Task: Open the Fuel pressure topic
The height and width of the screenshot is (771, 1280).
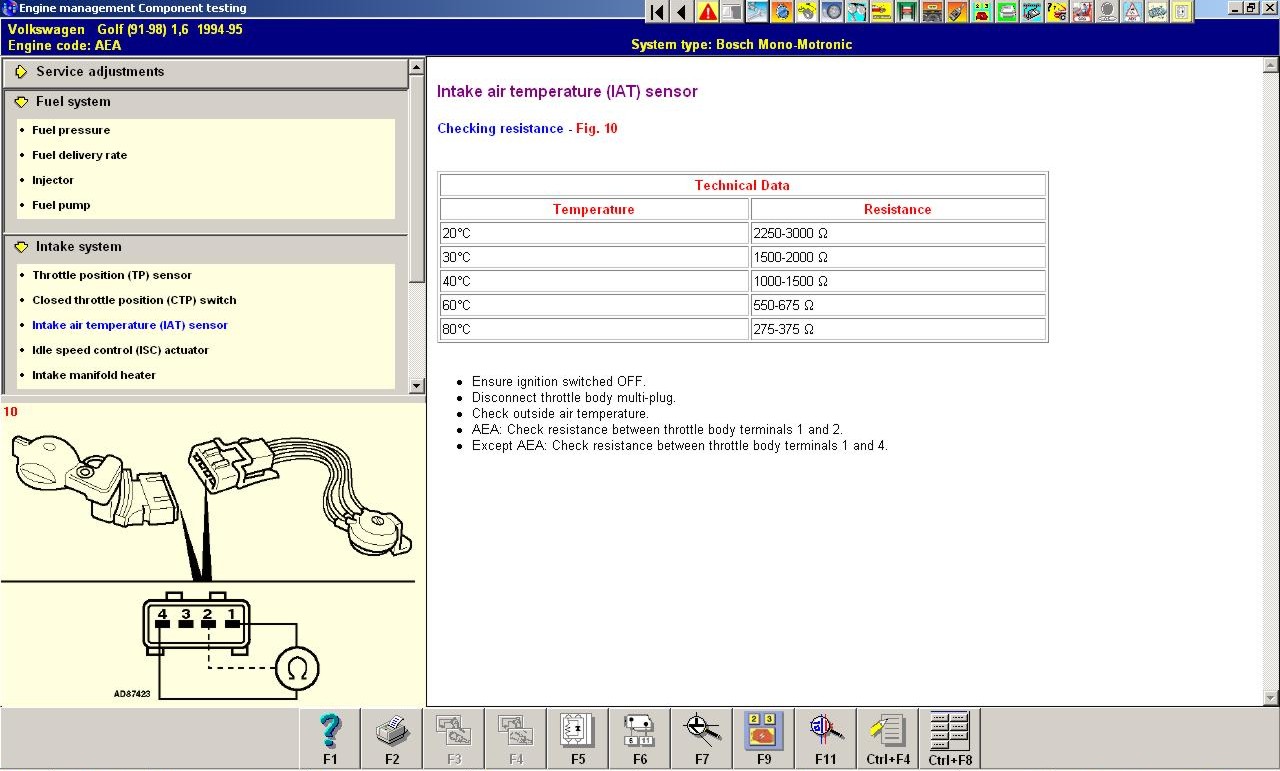Action: pos(71,130)
